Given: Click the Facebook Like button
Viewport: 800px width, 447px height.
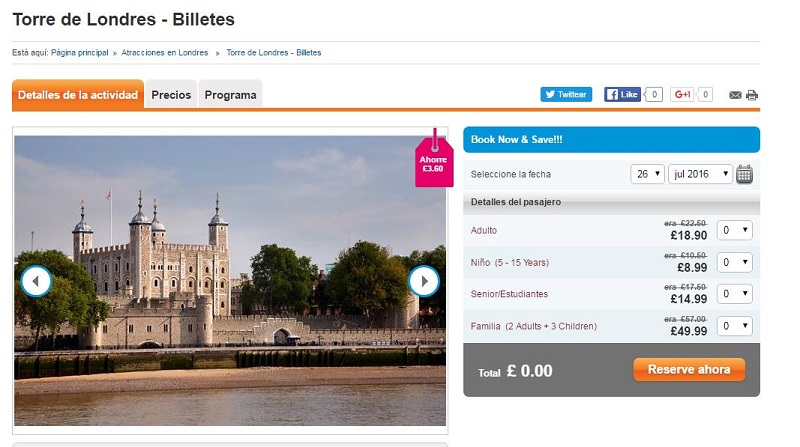Looking at the screenshot, I should pos(622,94).
